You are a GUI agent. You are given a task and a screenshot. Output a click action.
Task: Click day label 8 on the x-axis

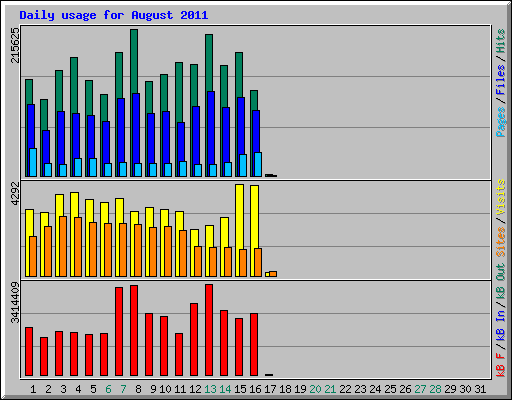point(138,389)
